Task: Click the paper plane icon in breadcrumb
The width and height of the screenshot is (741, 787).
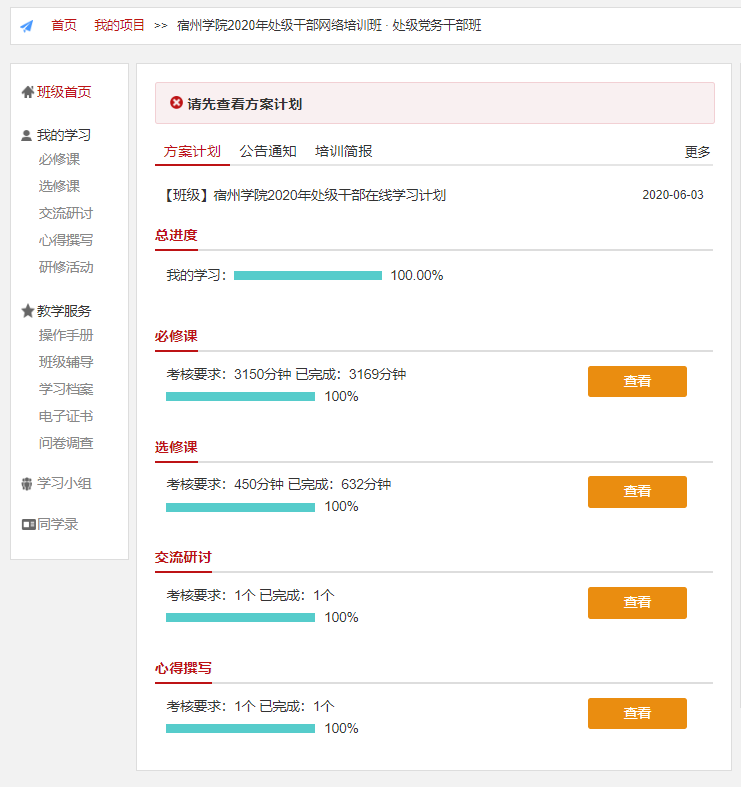Action: coord(27,26)
